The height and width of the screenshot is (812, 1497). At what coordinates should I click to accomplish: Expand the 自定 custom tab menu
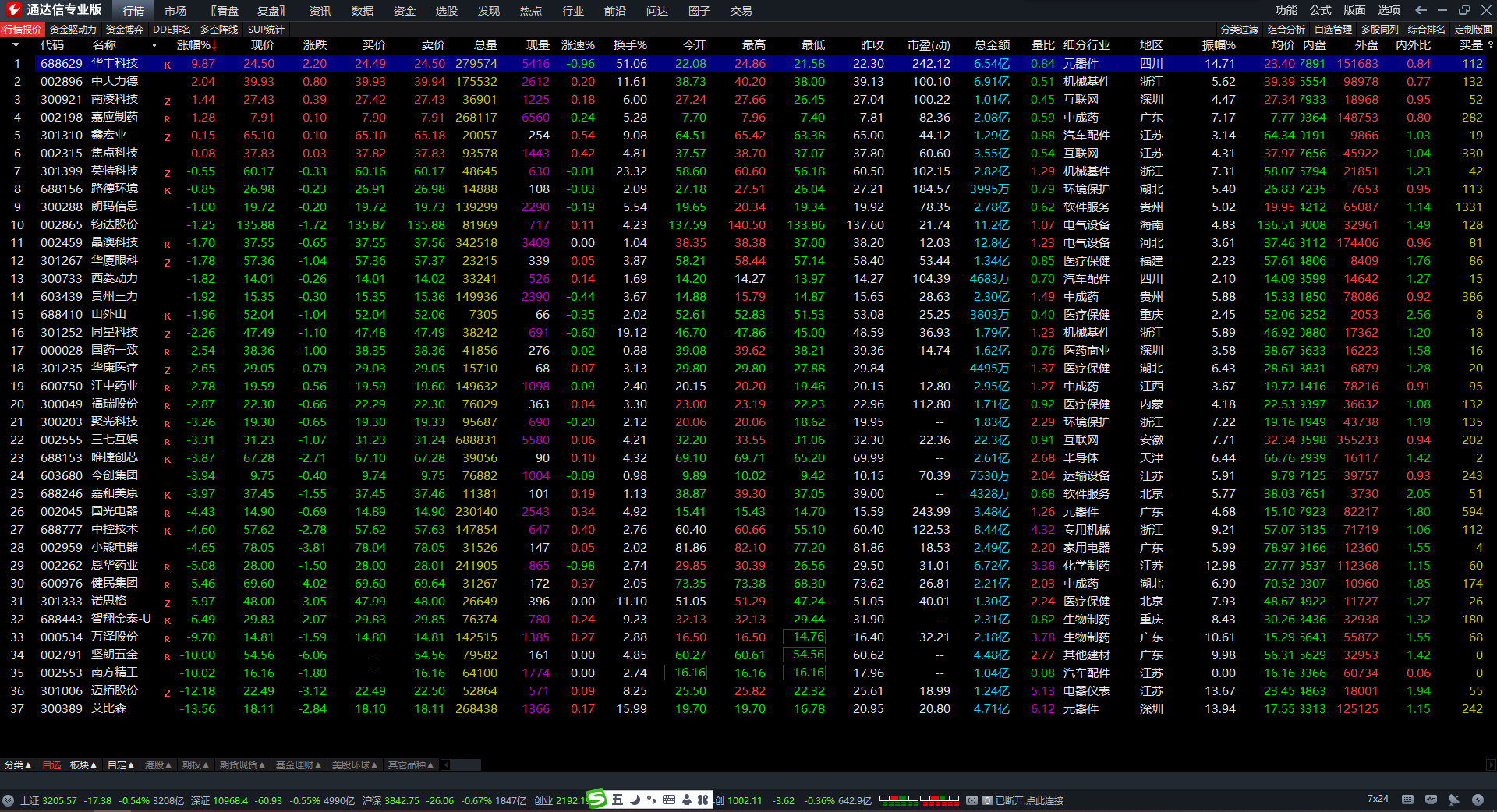point(121,765)
